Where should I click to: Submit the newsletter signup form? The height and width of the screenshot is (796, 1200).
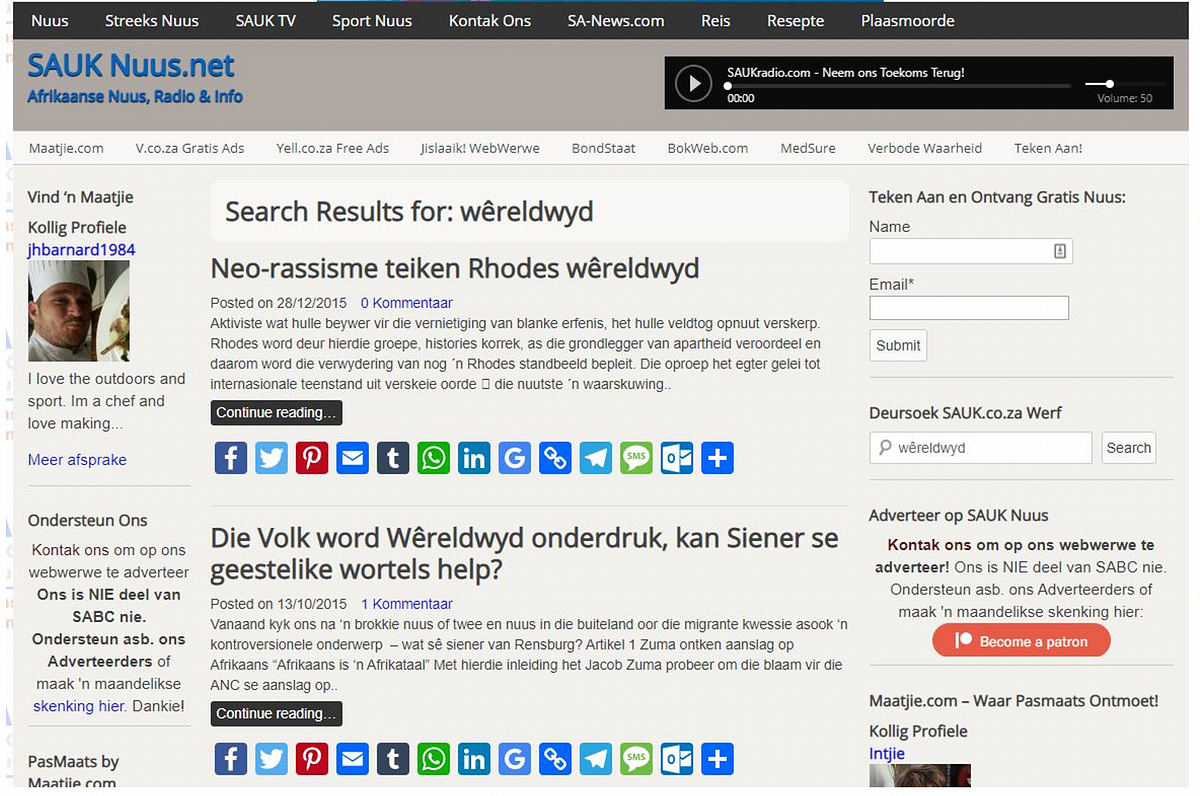pos(898,345)
